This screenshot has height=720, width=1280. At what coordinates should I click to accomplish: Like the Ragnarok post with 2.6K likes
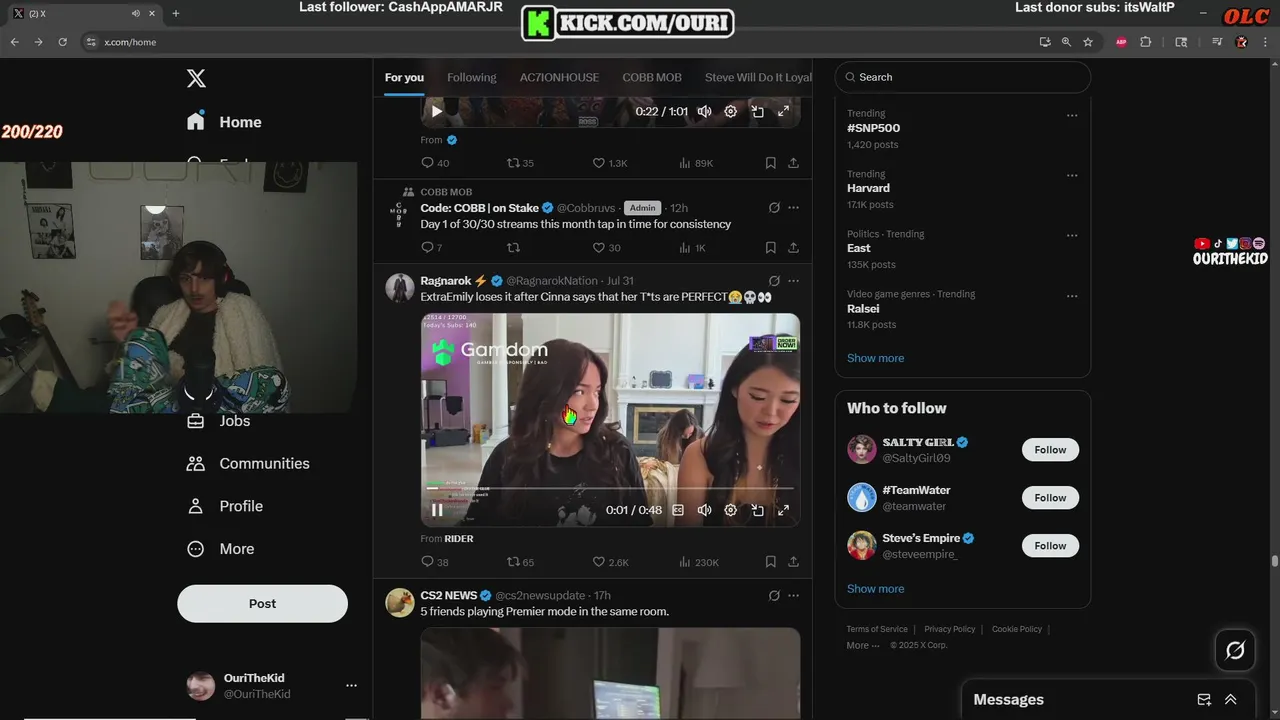pyautogui.click(x=611, y=562)
